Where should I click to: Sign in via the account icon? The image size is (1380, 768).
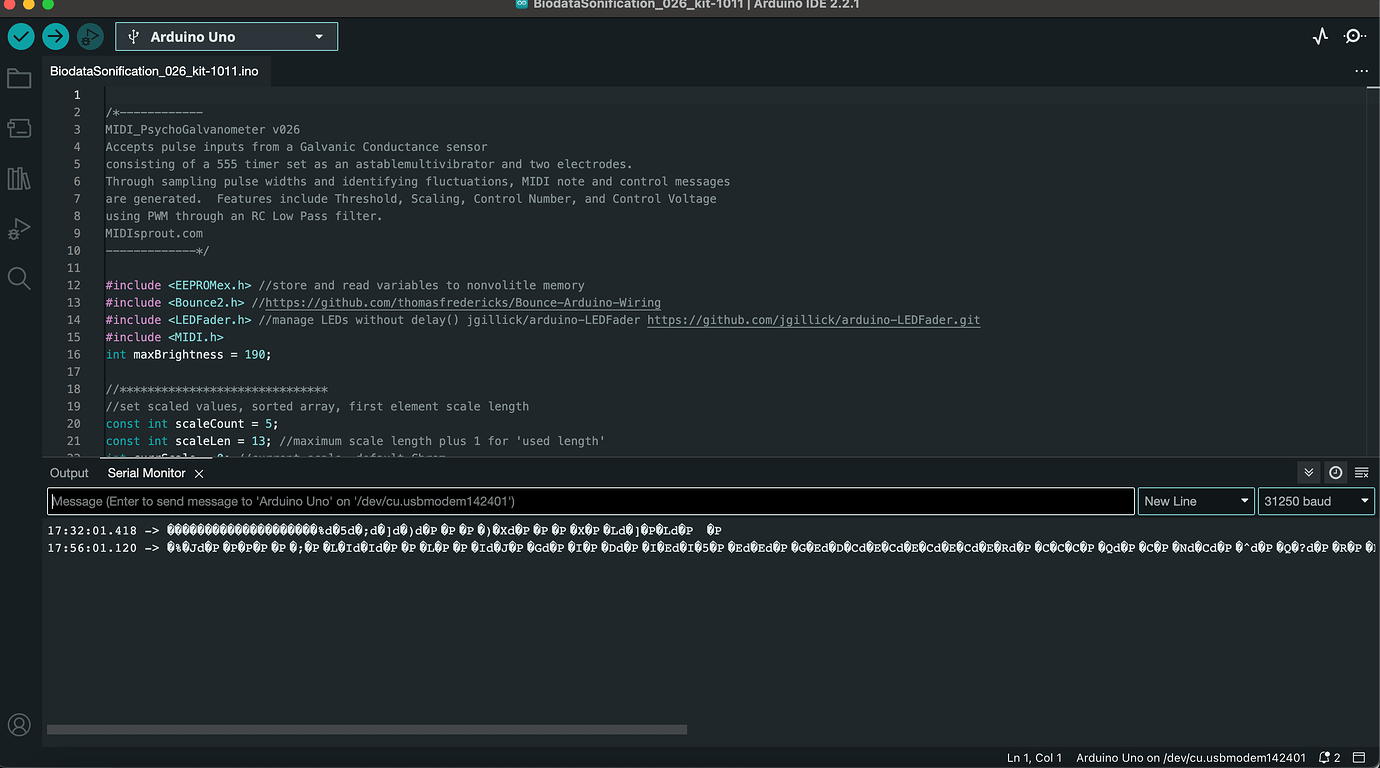point(19,724)
